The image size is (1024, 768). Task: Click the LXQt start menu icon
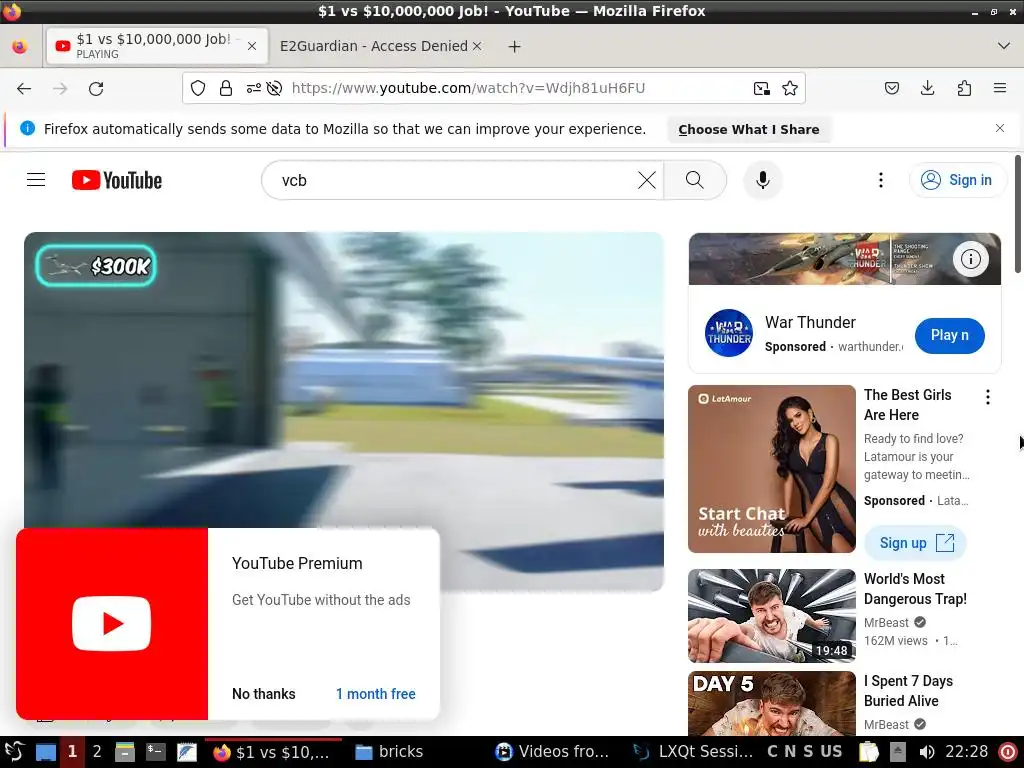tap(14, 752)
